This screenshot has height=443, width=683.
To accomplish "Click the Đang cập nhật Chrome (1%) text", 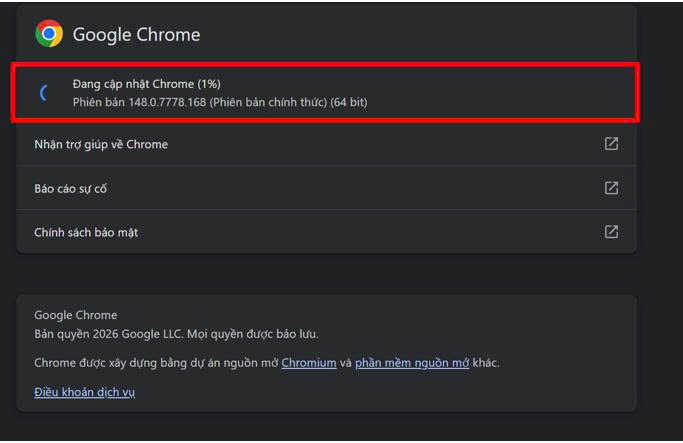I will pyautogui.click(x=146, y=84).
